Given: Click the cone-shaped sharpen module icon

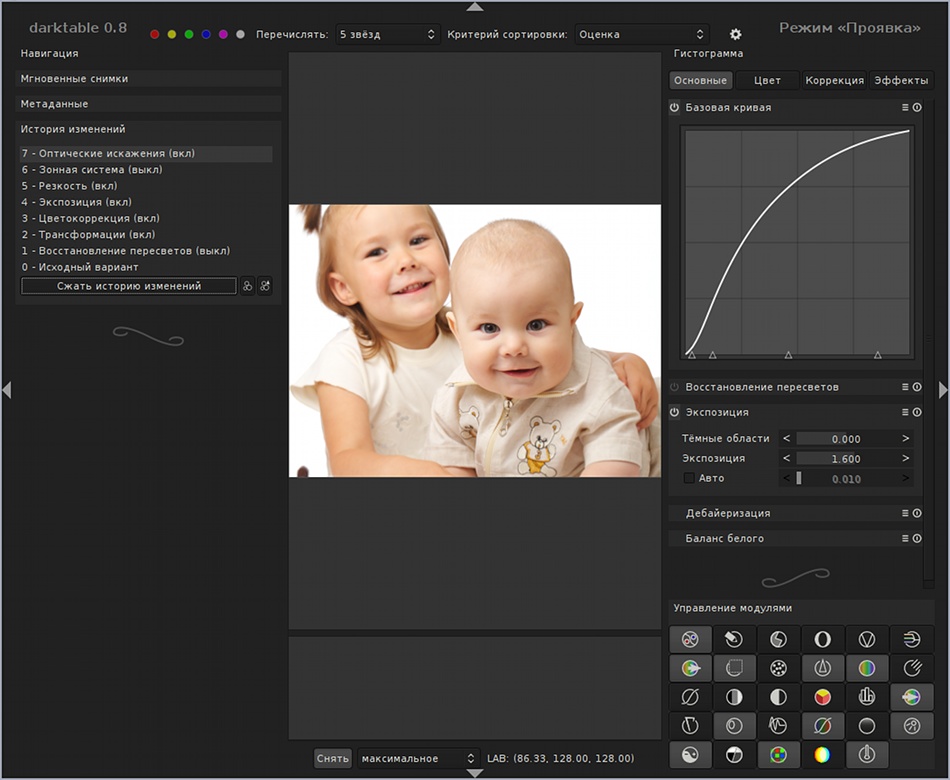Looking at the screenshot, I should point(822,668).
